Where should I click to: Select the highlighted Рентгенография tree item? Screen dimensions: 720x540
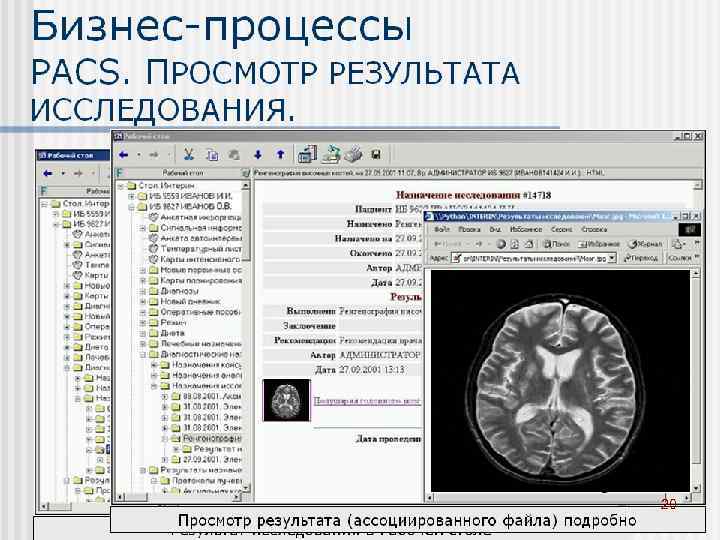point(212,439)
